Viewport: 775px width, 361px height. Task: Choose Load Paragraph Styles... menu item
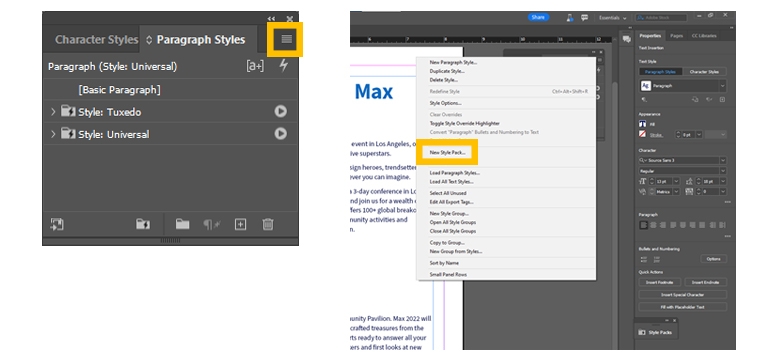click(455, 173)
